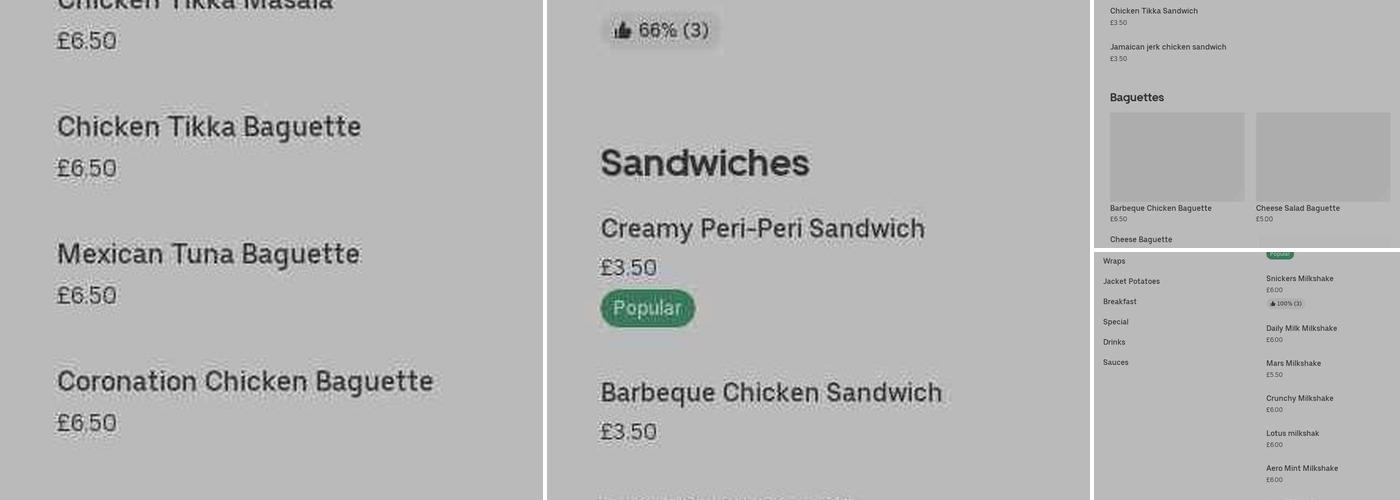
Task: Select the Chicken Tikka Baguette item
Action: 208,128
